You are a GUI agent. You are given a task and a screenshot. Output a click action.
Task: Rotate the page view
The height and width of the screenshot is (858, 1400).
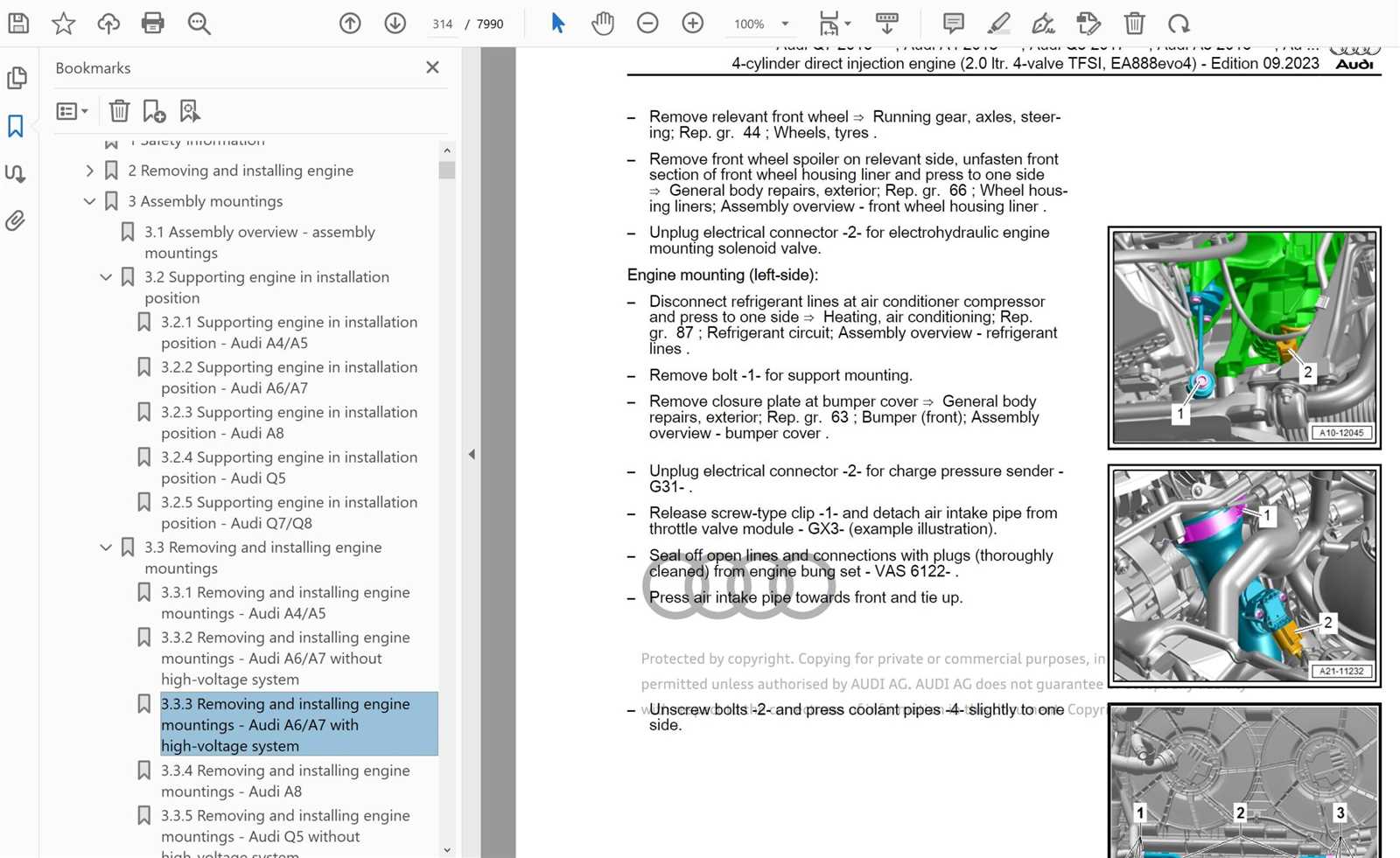click(x=1179, y=24)
